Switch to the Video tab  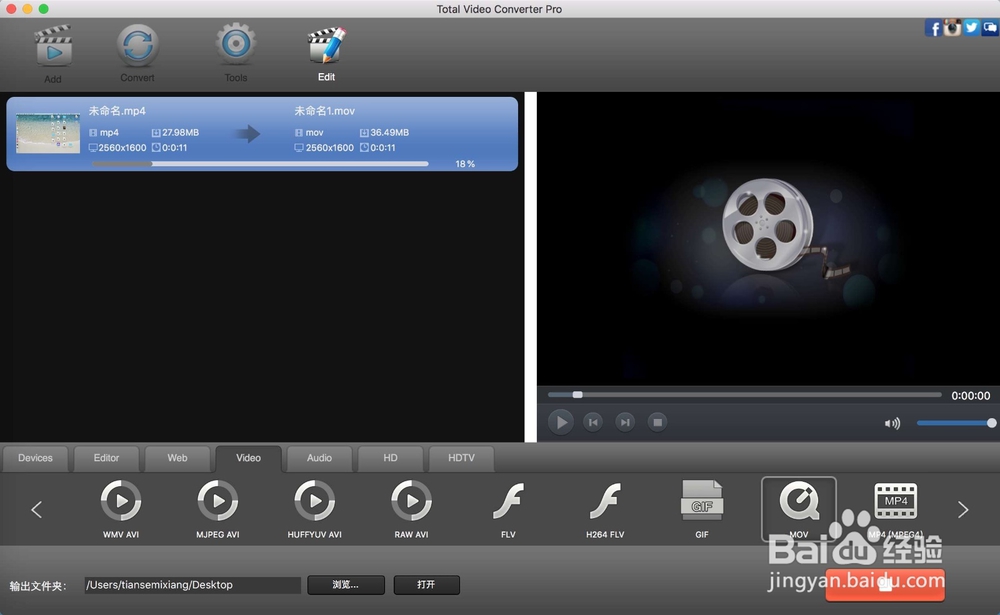pyautogui.click(x=248, y=458)
